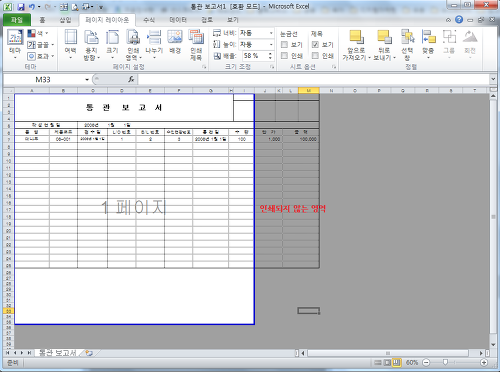Open theme Colors (색) menu
Viewport: 500px width, 372px height.
tap(38, 33)
